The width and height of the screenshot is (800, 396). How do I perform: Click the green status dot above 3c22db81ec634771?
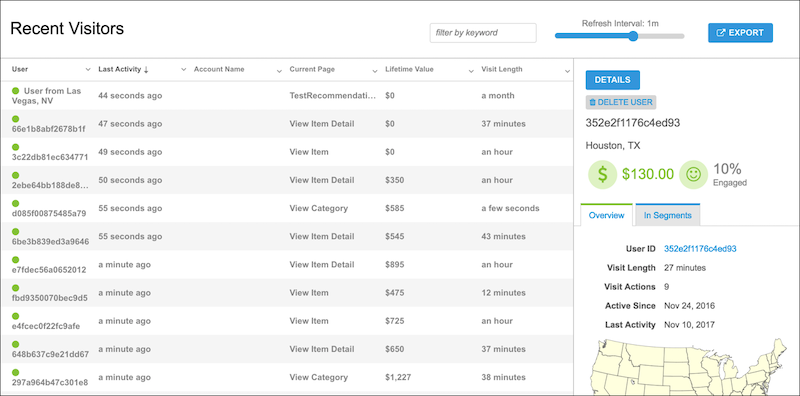15,147
